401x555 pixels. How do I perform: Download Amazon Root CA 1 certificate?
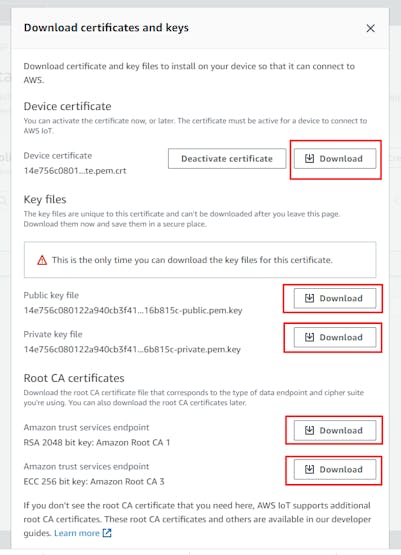[x=335, y=430]
